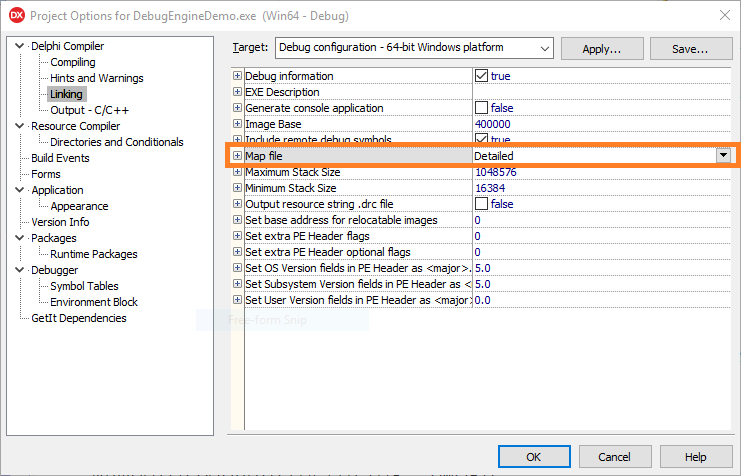Edit User Version PE Header value 0.0

coord(602,300)
